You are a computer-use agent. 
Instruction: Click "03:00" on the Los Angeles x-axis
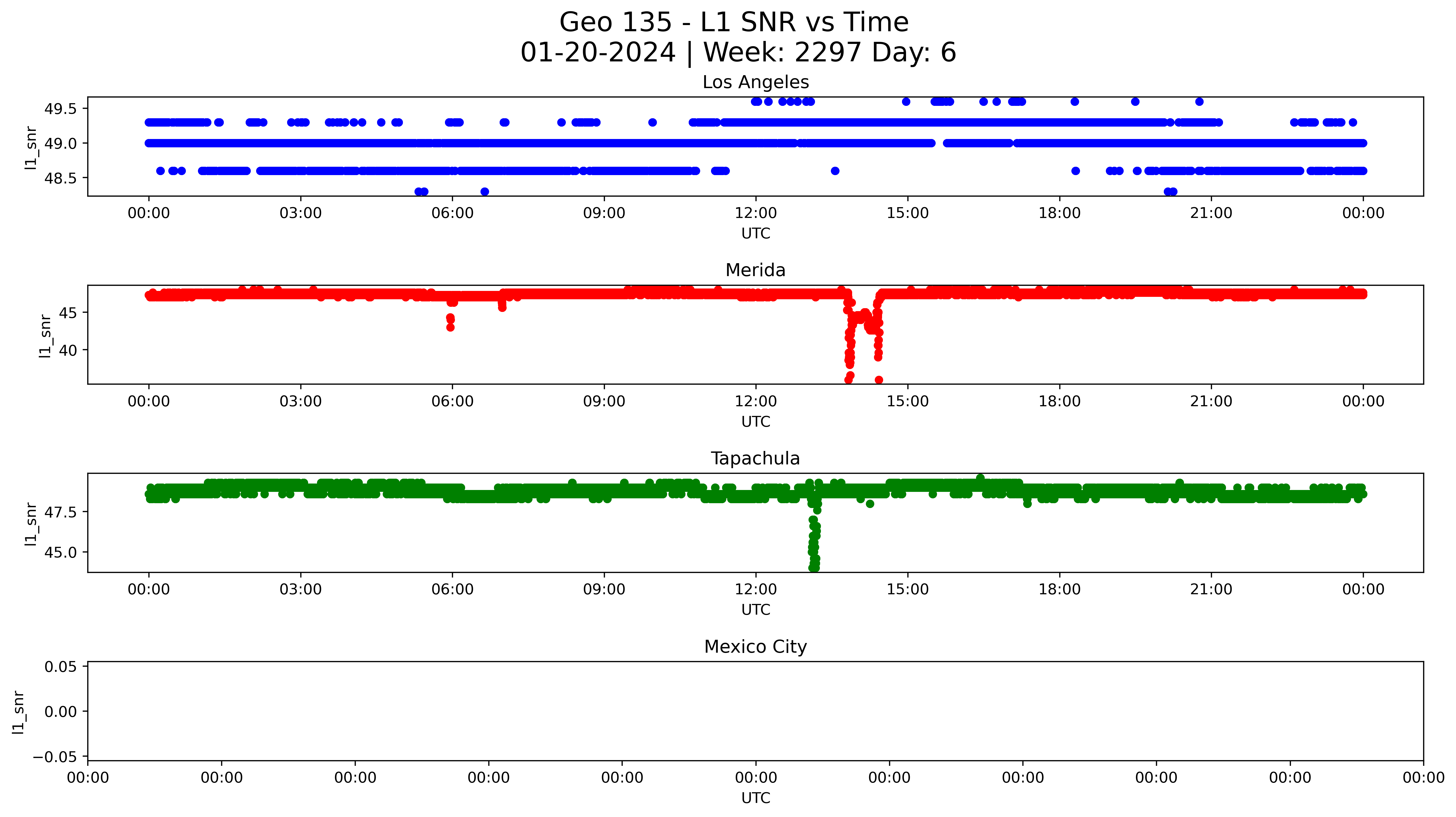pos(301,213)
